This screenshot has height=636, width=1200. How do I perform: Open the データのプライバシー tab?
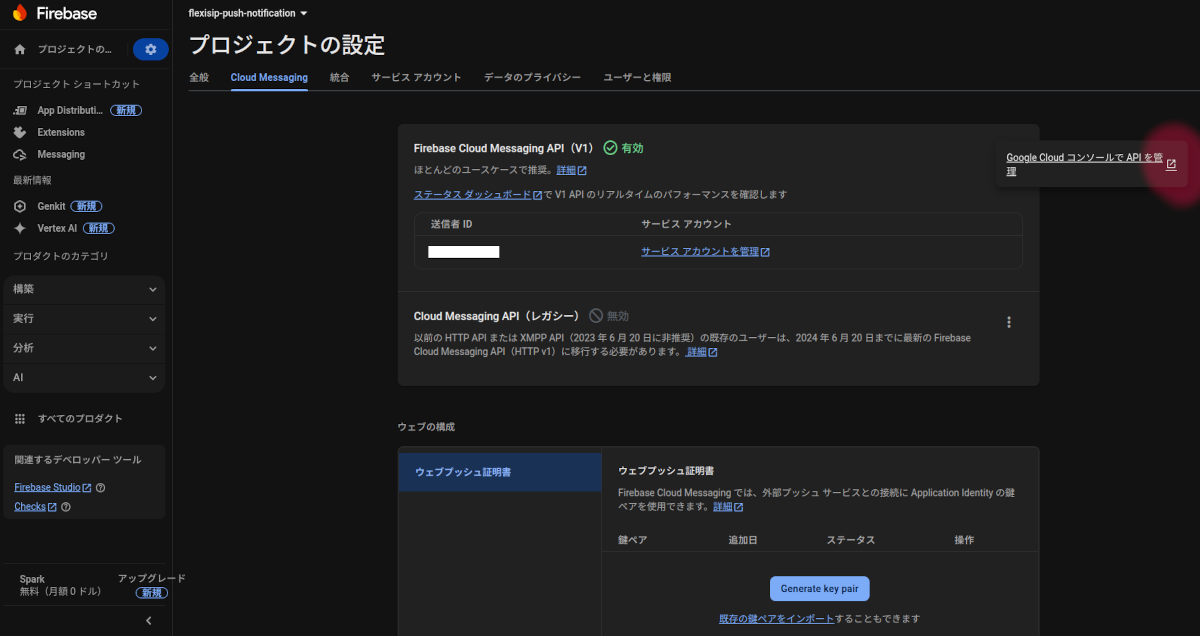tap(532, 77)
